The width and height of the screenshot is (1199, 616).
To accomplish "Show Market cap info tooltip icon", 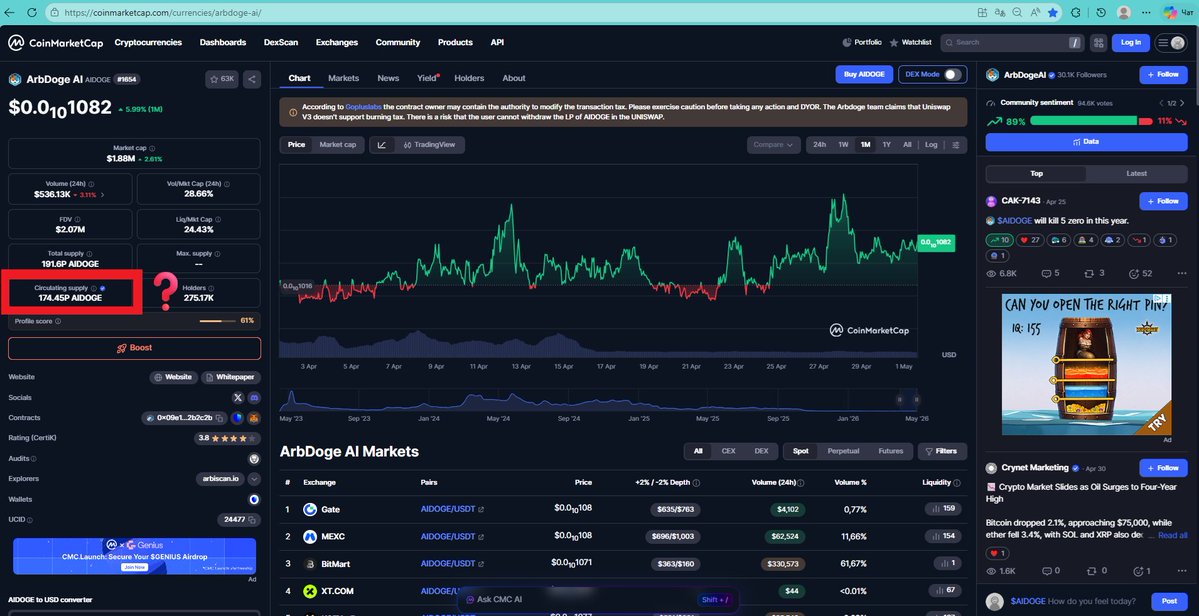I will (x=152, y=148).
